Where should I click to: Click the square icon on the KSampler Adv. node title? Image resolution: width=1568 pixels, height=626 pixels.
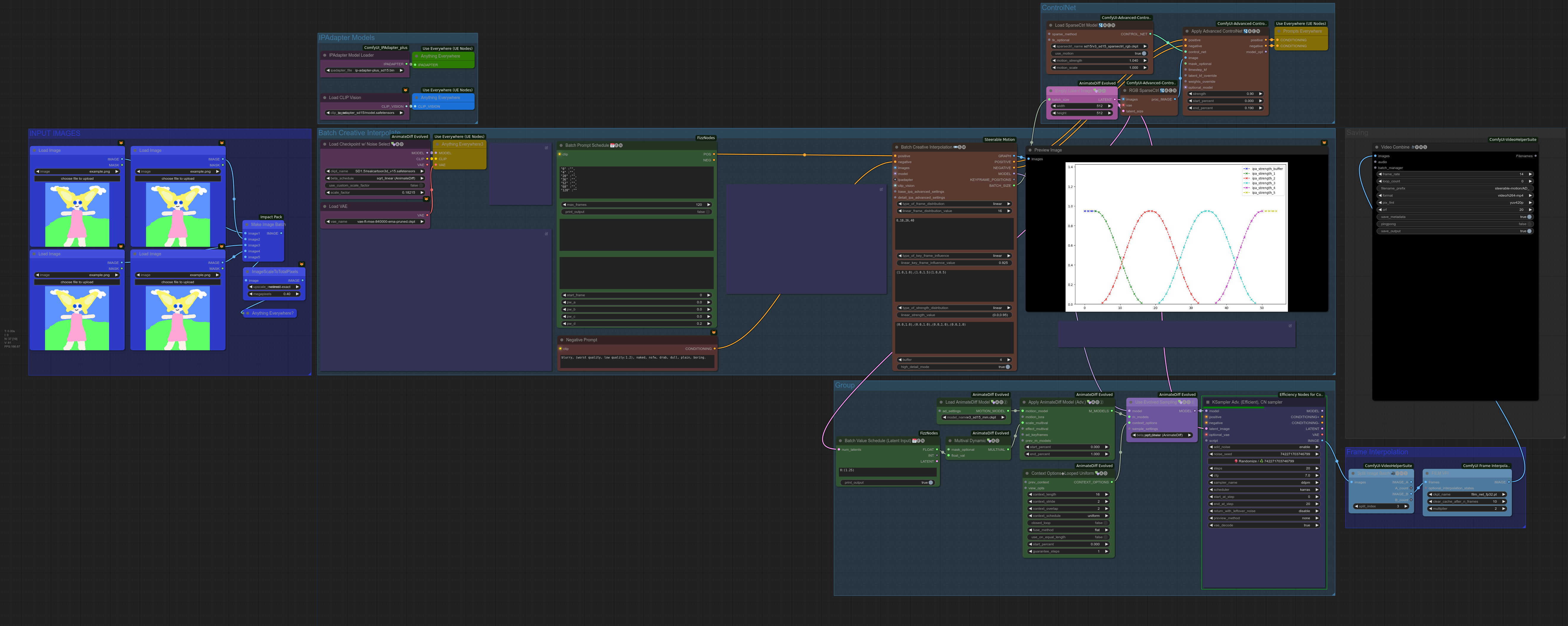(1208, 402)
